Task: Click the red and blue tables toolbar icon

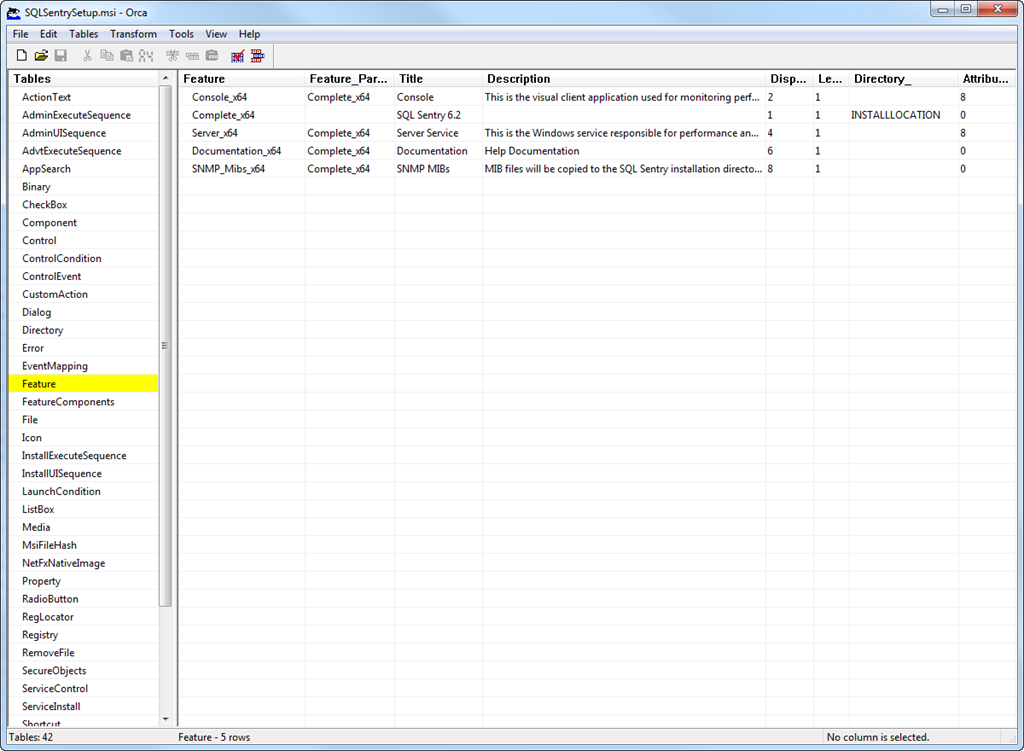Action: click(x=257, y=56)
